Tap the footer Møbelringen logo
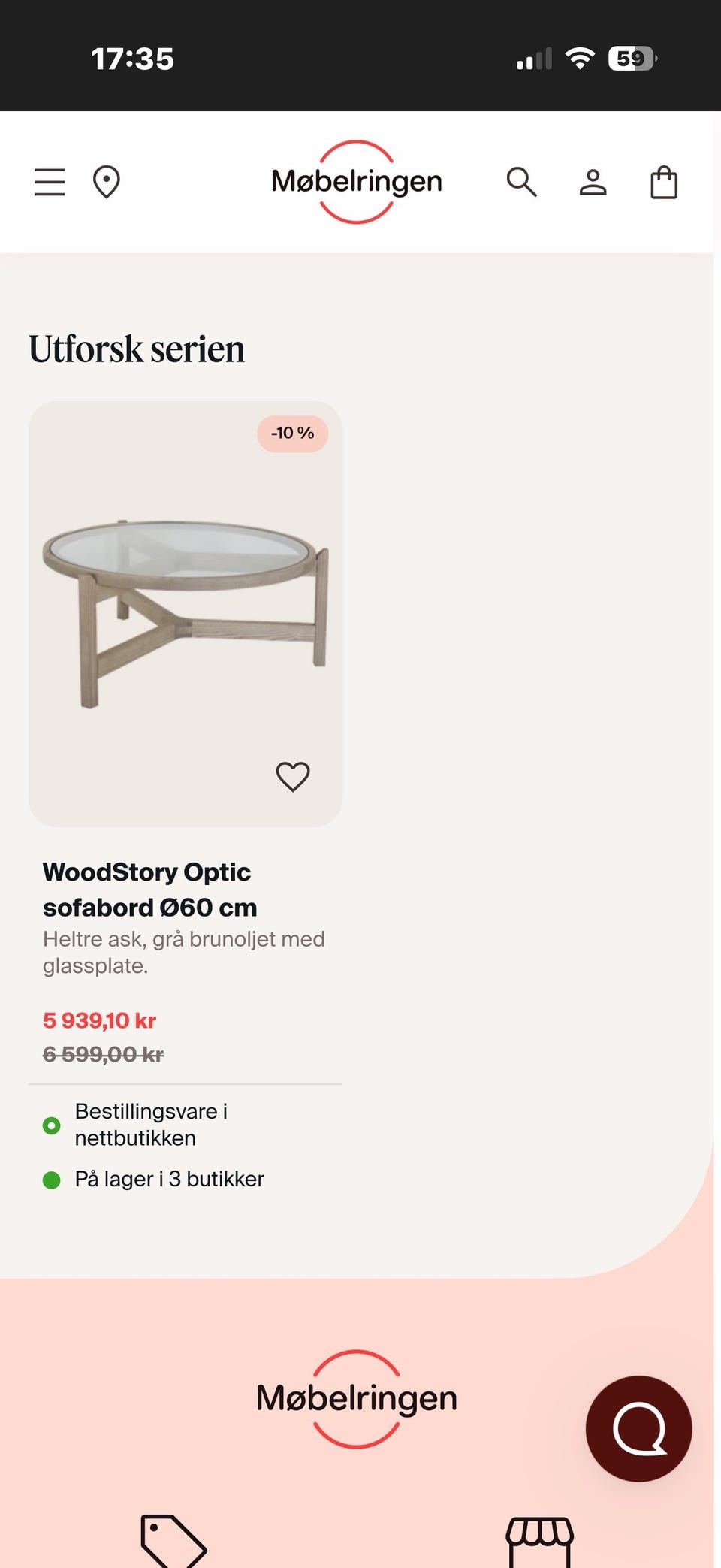The height and width of the screenshot is (1568, 721). pos(357,1399)
